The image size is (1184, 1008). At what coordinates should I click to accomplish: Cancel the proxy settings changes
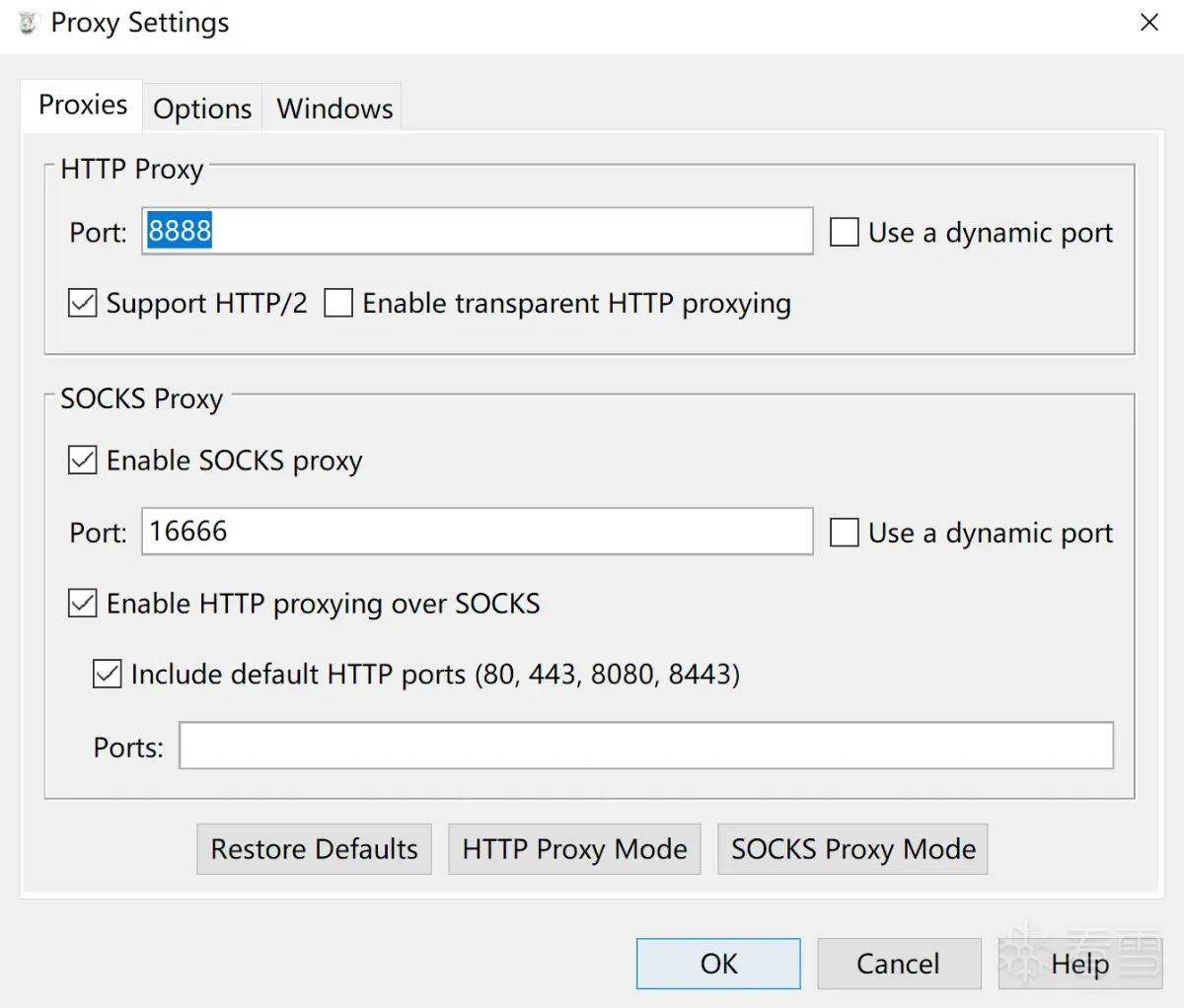(x=898, y=964)
